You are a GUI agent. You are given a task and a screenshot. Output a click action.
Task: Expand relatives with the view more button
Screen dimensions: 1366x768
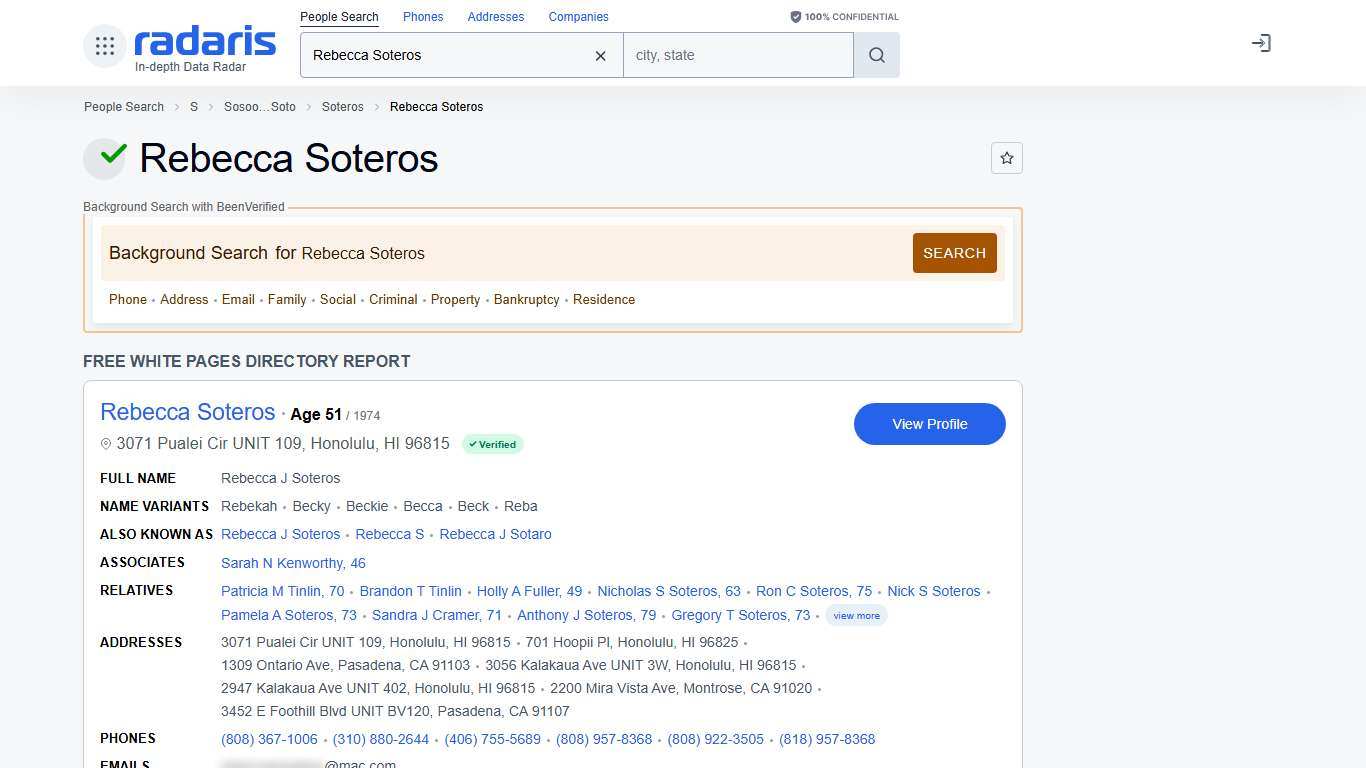[x=856, y=615]
